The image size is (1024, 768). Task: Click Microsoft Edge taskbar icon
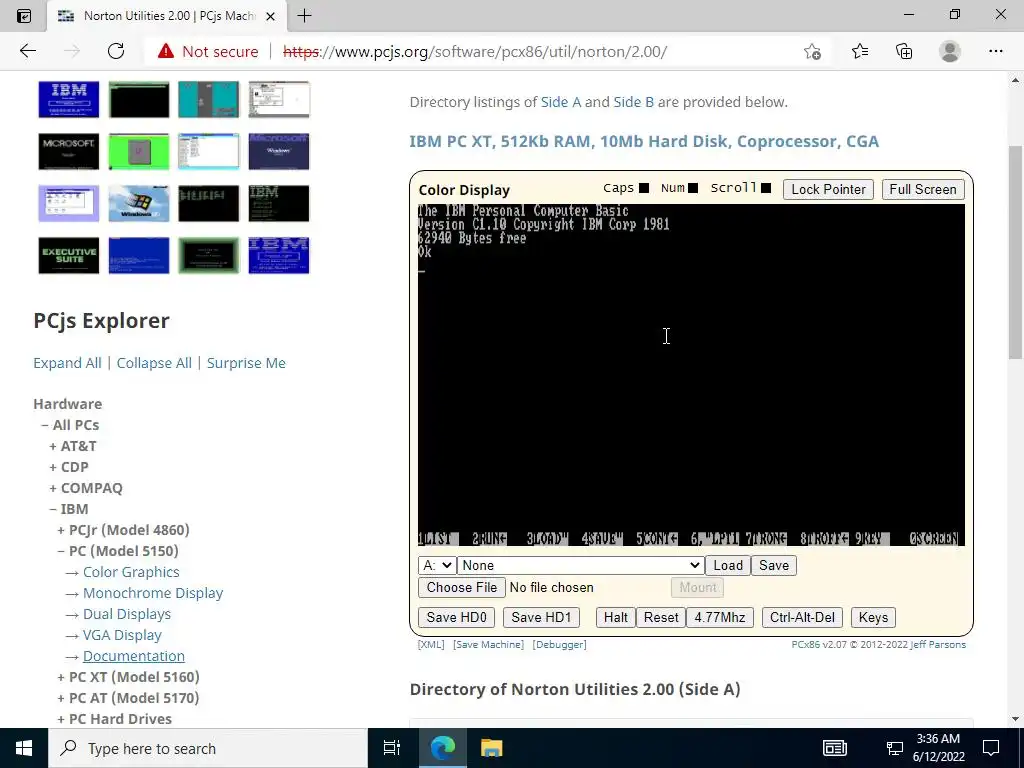point(442,748)
